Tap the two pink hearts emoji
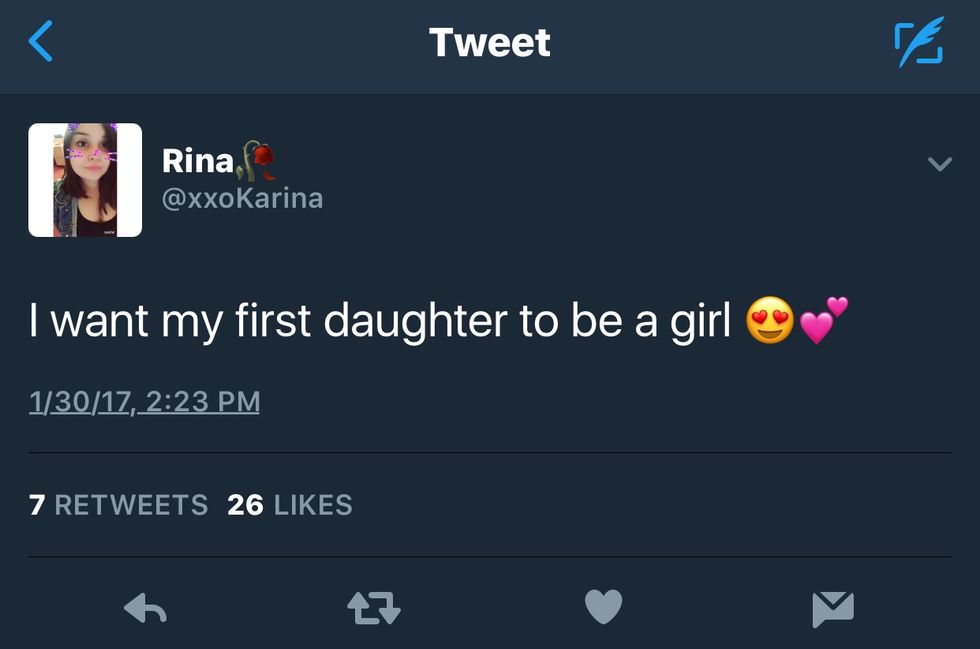 click(824, 320)
